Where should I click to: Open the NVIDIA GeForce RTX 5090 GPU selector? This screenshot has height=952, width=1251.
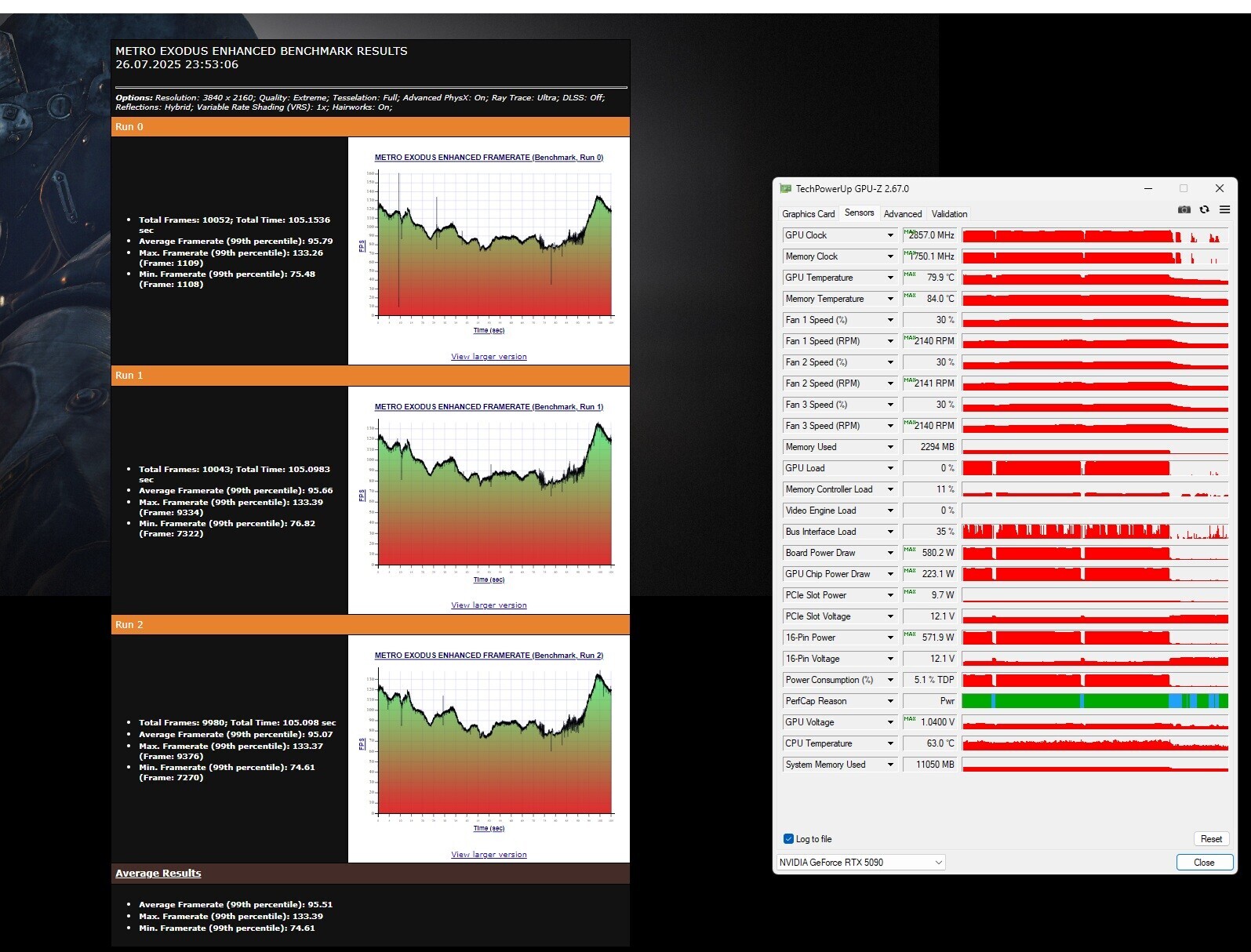click(x=860, y=863)
